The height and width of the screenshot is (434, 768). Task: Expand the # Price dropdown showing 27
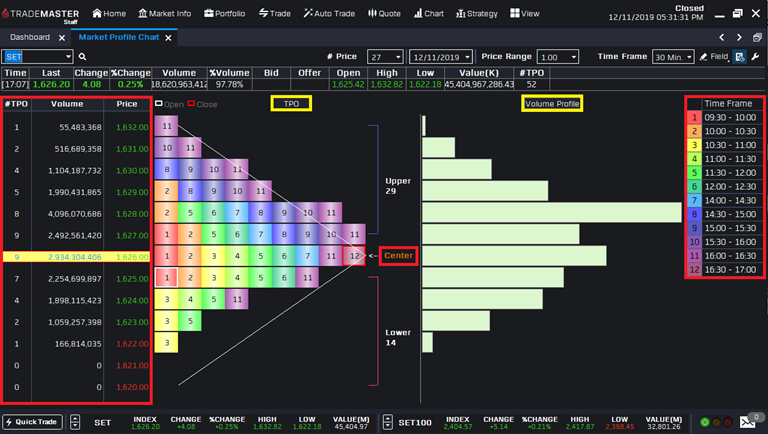coord(398,57)
